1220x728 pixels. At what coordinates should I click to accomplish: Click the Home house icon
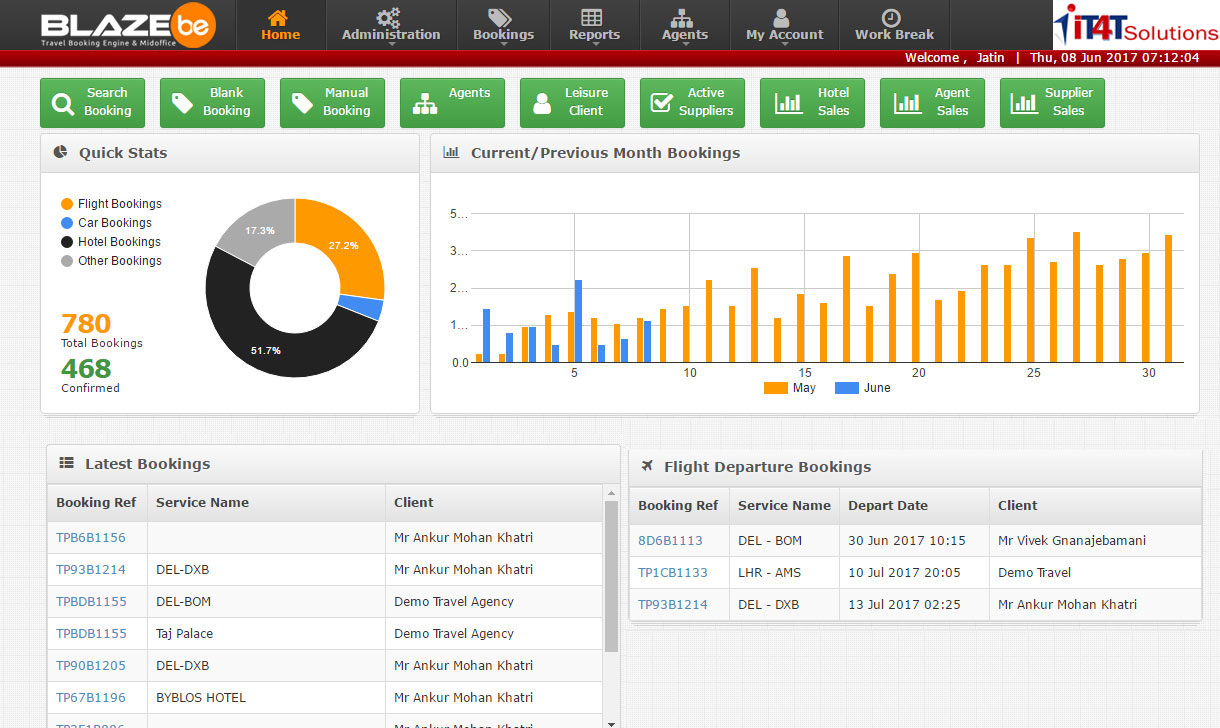pyautogui.click(x=280, y=16)
